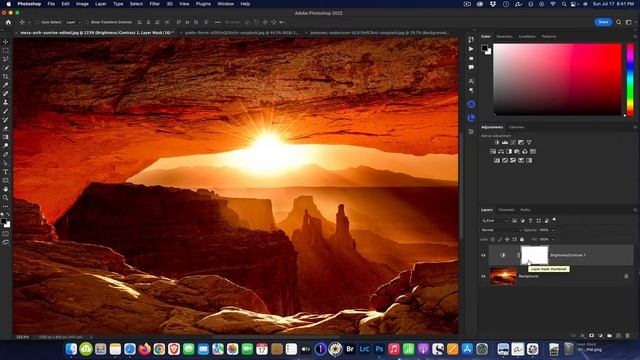Toggle lock all padlock in the Lock row
Screen dimensions: 640x360
pyautogui.click(x=522, y=239)
